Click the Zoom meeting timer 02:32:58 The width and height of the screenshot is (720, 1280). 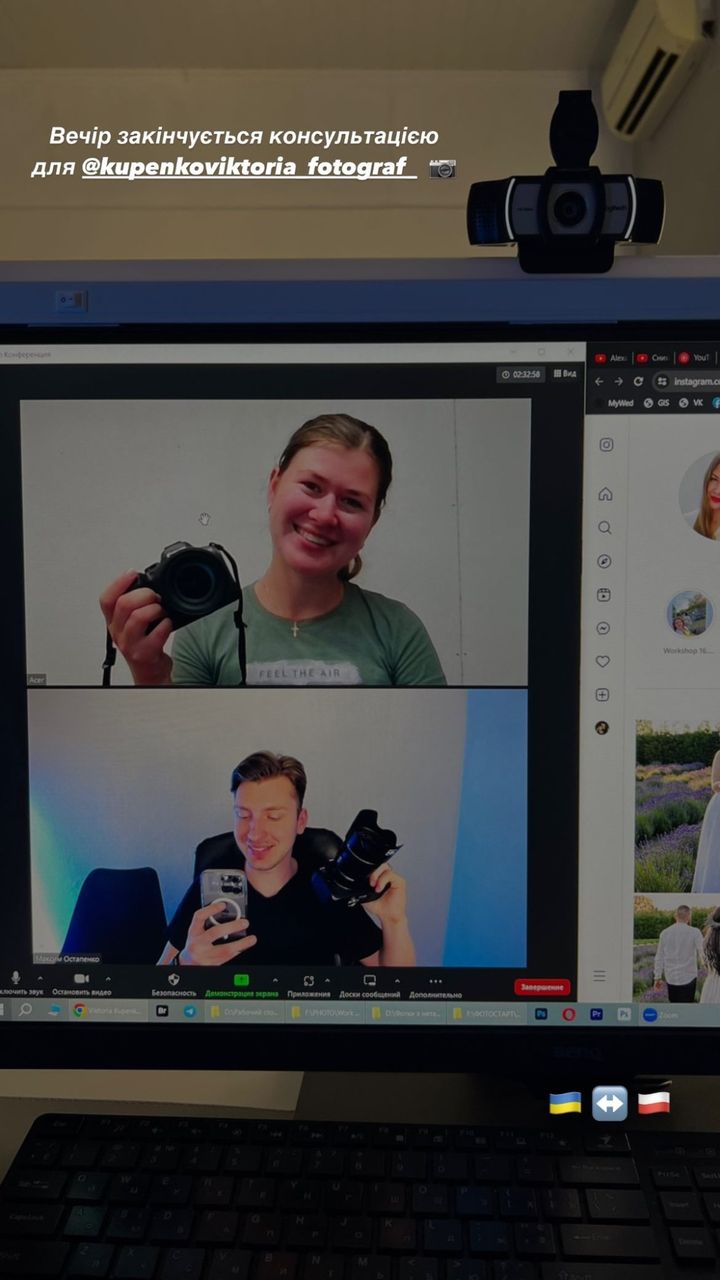pos(521,374)
